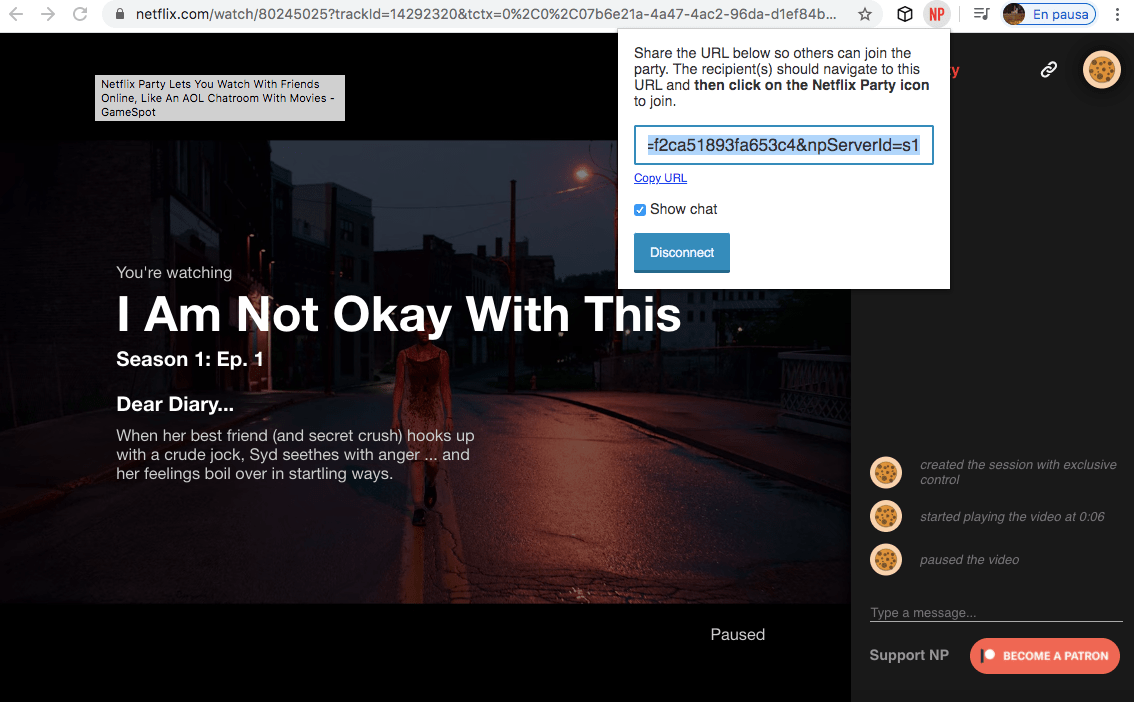Screen dimensions: 1134x702
Task: Click the Copy URL link
Action: (660, 178)
